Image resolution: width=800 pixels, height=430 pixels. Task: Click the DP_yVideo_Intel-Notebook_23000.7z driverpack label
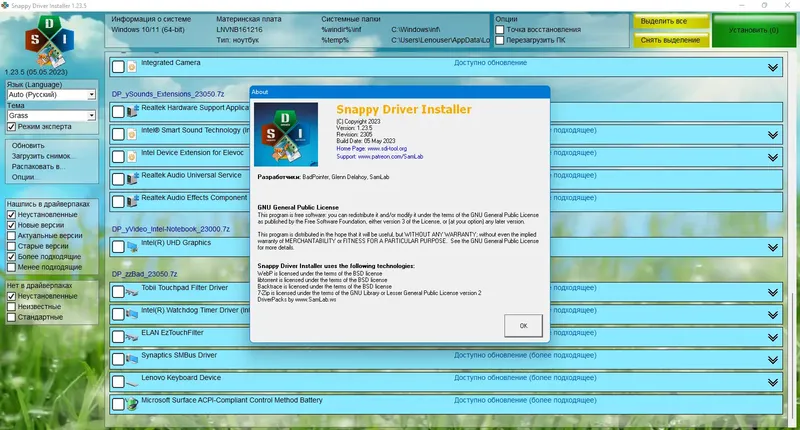[171, 229]
